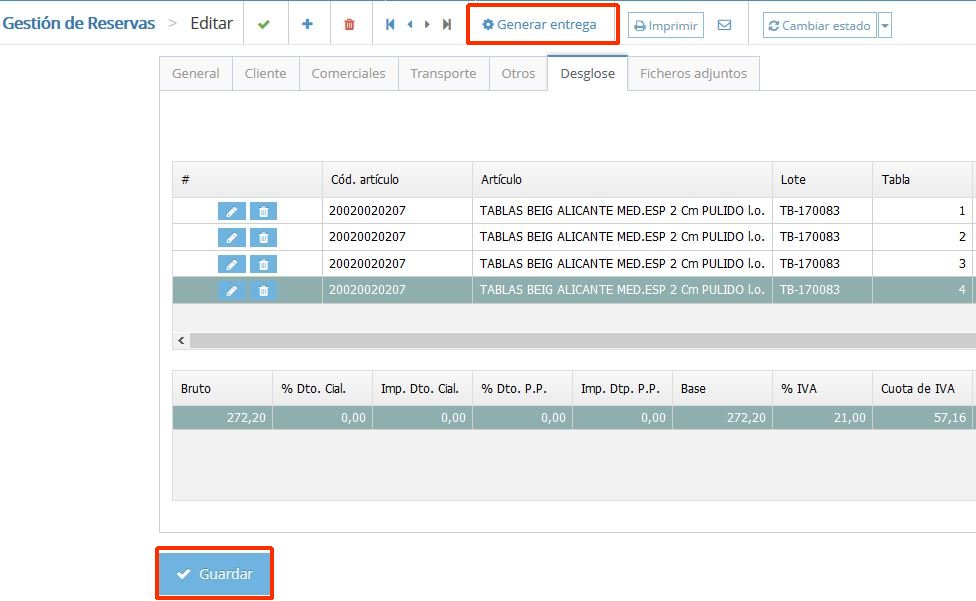Go to the first record
976x601 pixels.
(x=390, y=24)
